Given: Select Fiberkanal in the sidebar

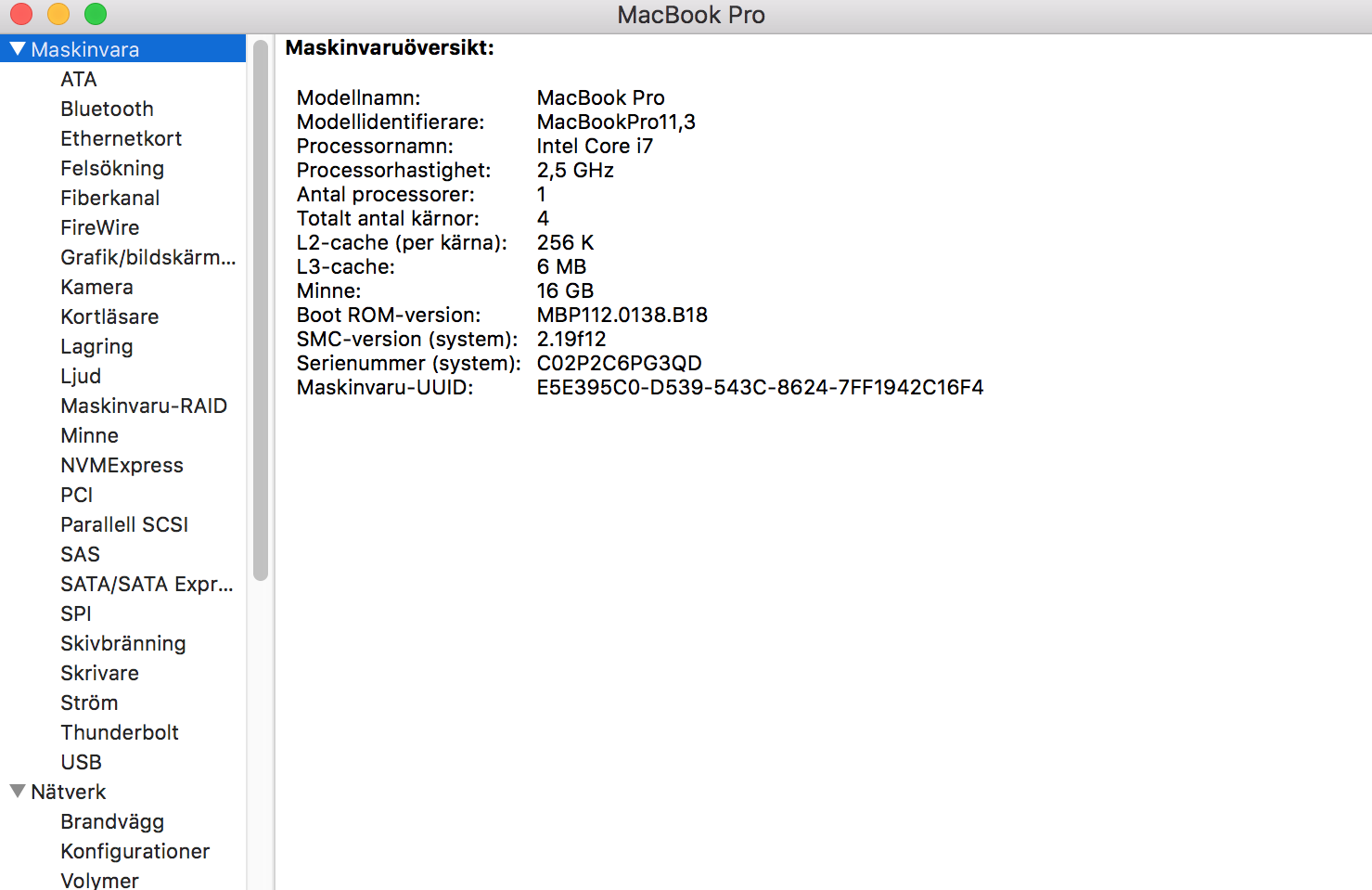Looking at the screenshot, I should (x=110, y=198).
